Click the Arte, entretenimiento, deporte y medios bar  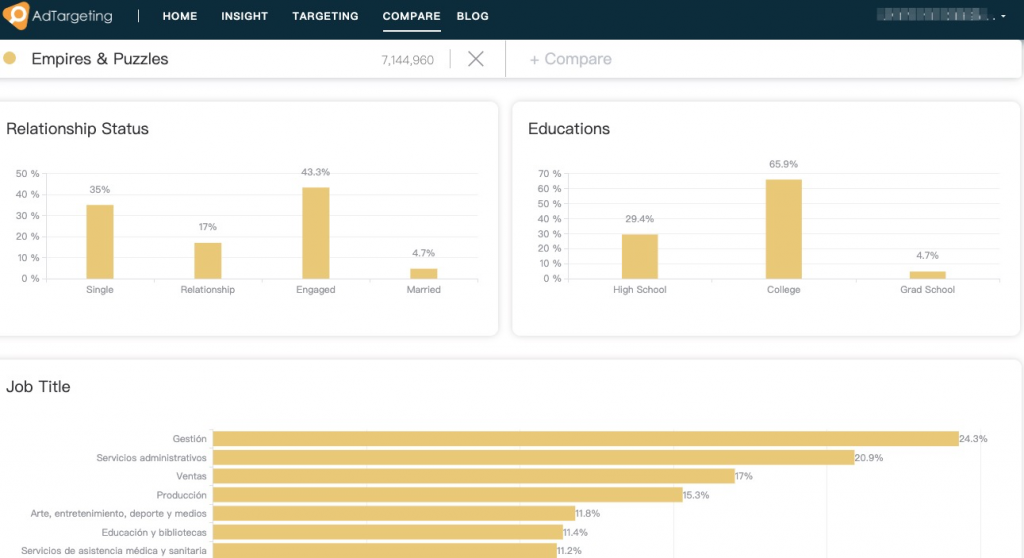point(394,514)
